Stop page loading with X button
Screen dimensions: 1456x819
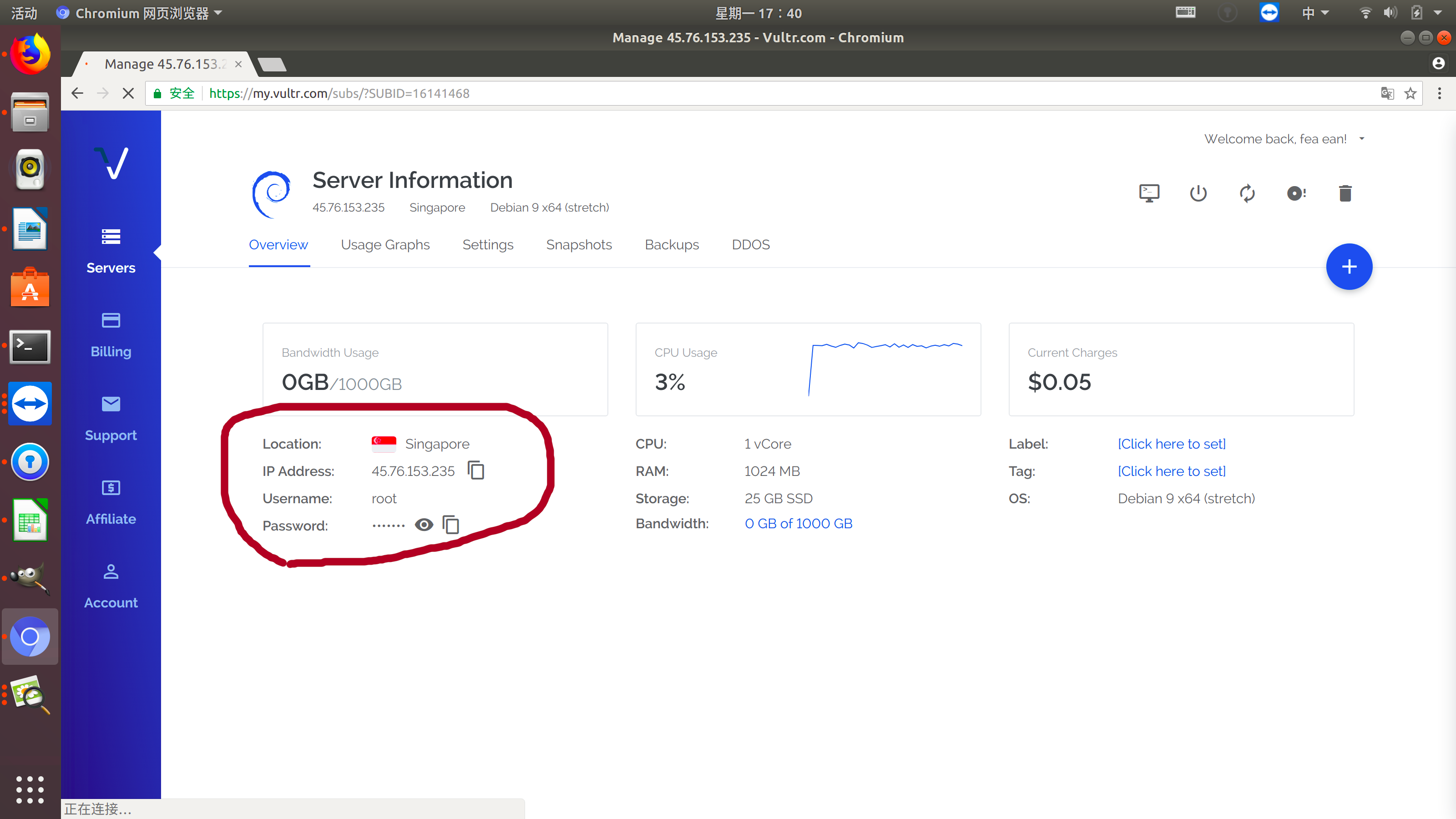[128, 93]
